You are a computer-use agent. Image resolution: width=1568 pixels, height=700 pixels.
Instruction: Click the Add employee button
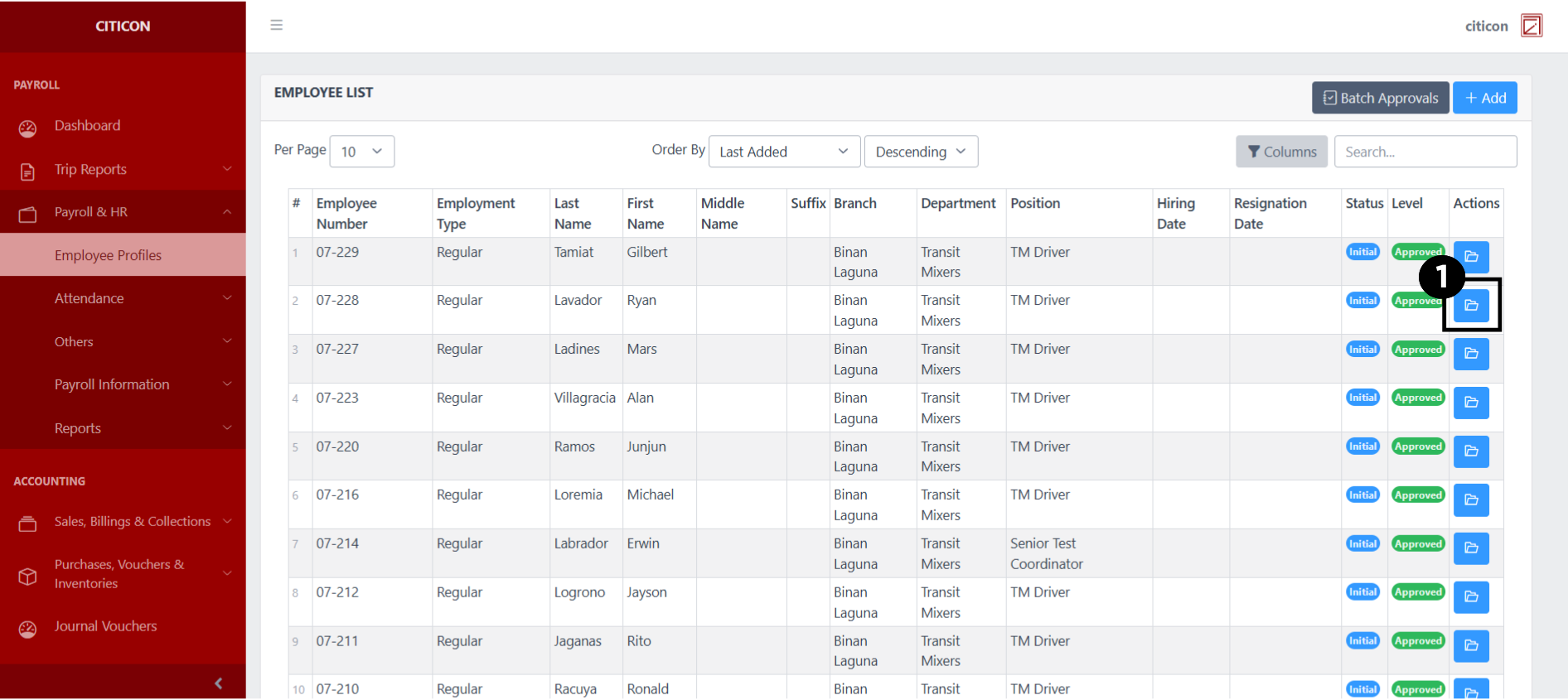[x=1484, y=98]
